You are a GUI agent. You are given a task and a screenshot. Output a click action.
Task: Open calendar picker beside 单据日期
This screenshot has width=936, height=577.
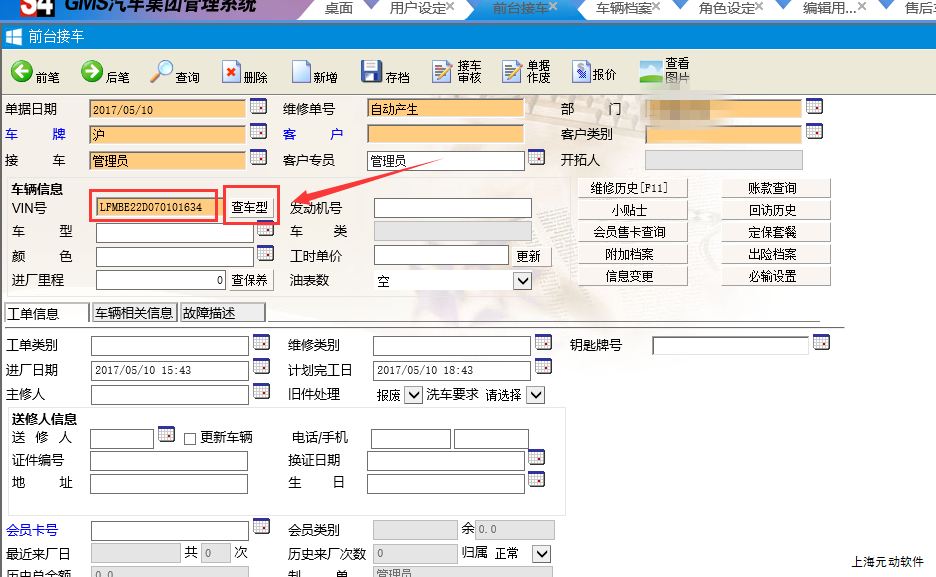(x=258, y=107)
